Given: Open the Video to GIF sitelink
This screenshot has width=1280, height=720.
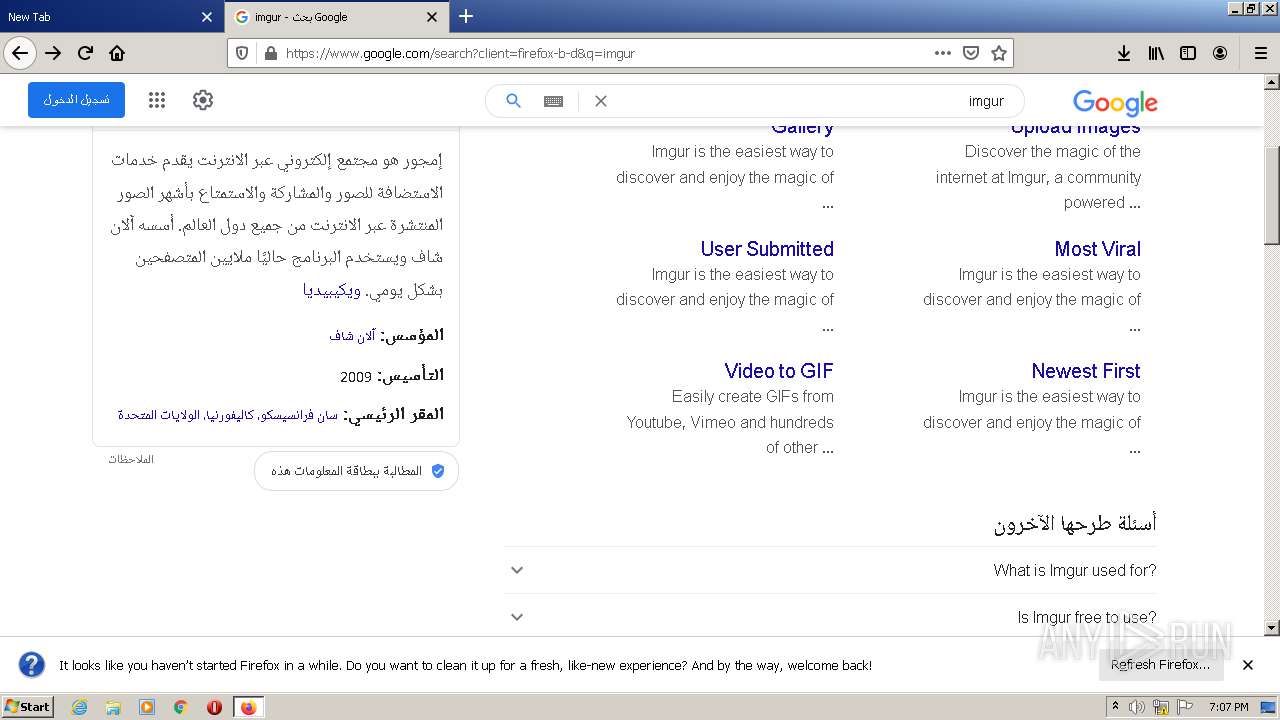Looking at the screenshot, I should tap(779, 371).
